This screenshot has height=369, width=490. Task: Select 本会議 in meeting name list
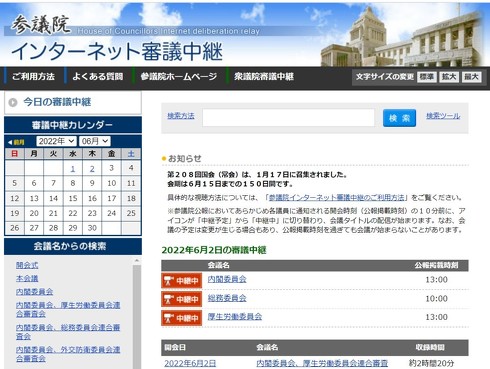(27, 279)
